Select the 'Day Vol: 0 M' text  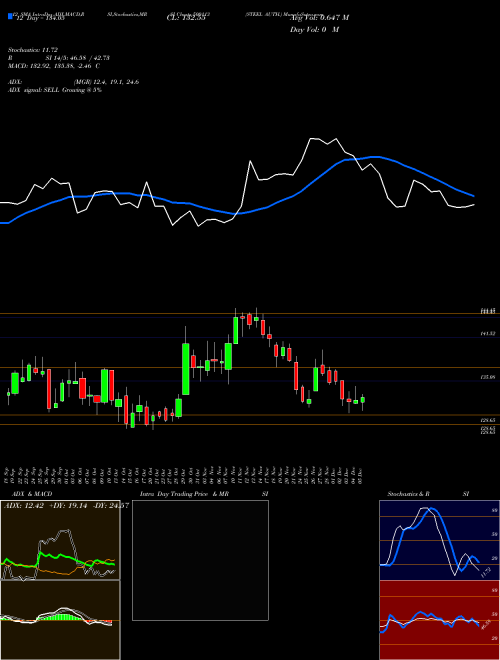point(314,30)
